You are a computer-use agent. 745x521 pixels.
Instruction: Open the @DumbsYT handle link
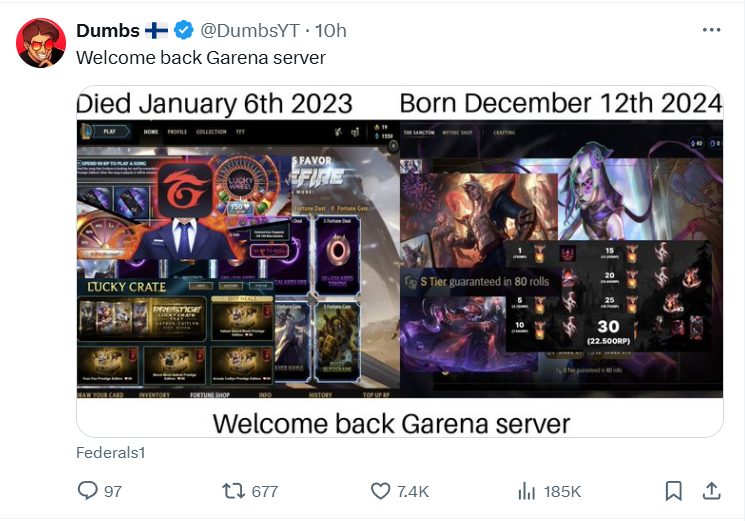250,30
